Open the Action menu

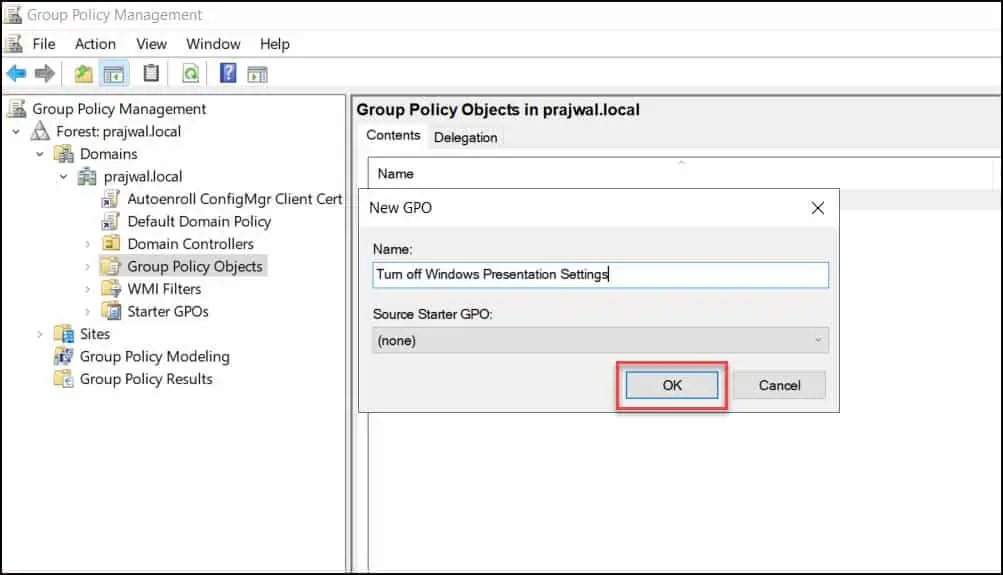[95, 43]
